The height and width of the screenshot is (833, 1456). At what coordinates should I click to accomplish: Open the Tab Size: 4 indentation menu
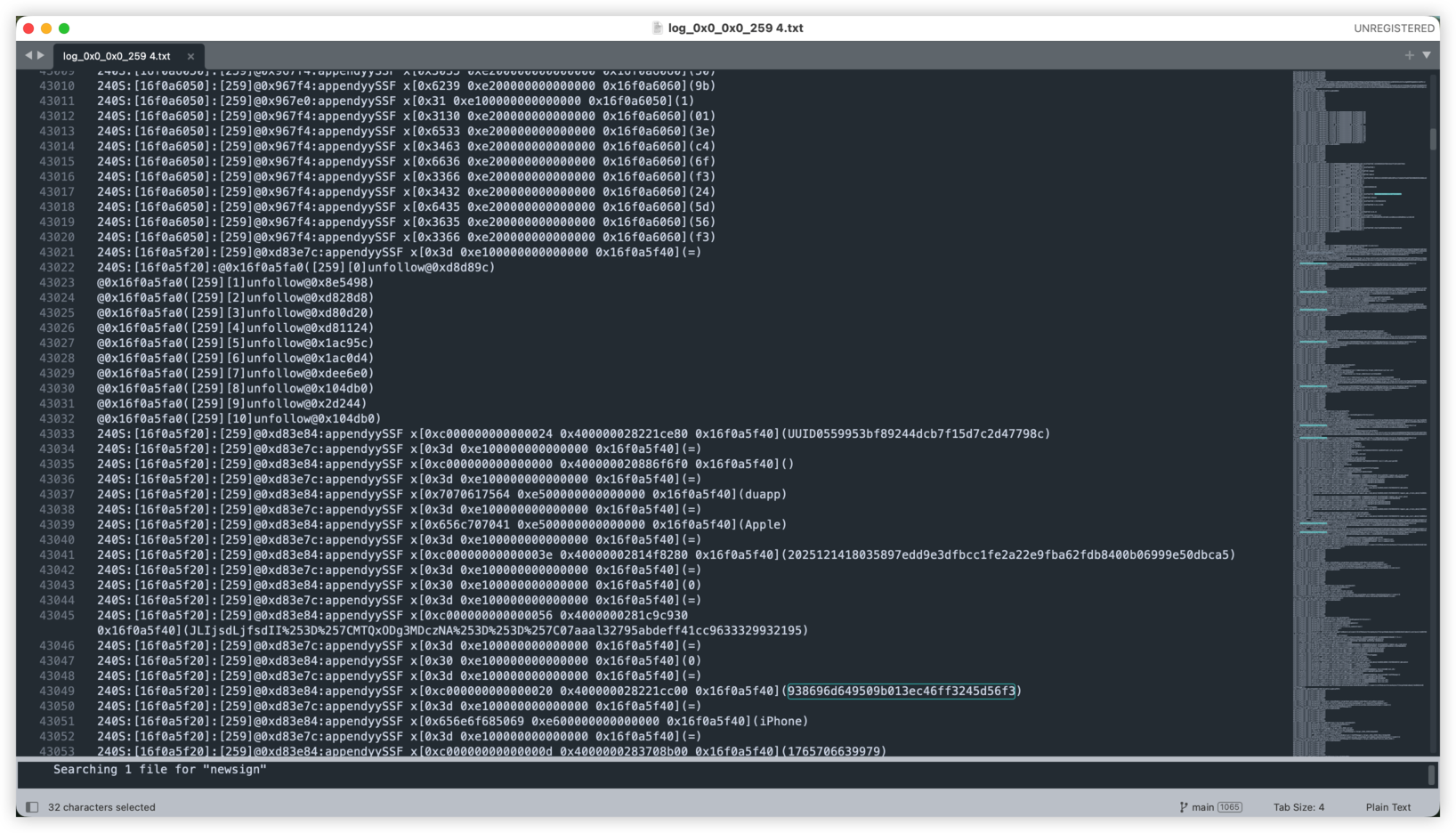pos(1298,807)
